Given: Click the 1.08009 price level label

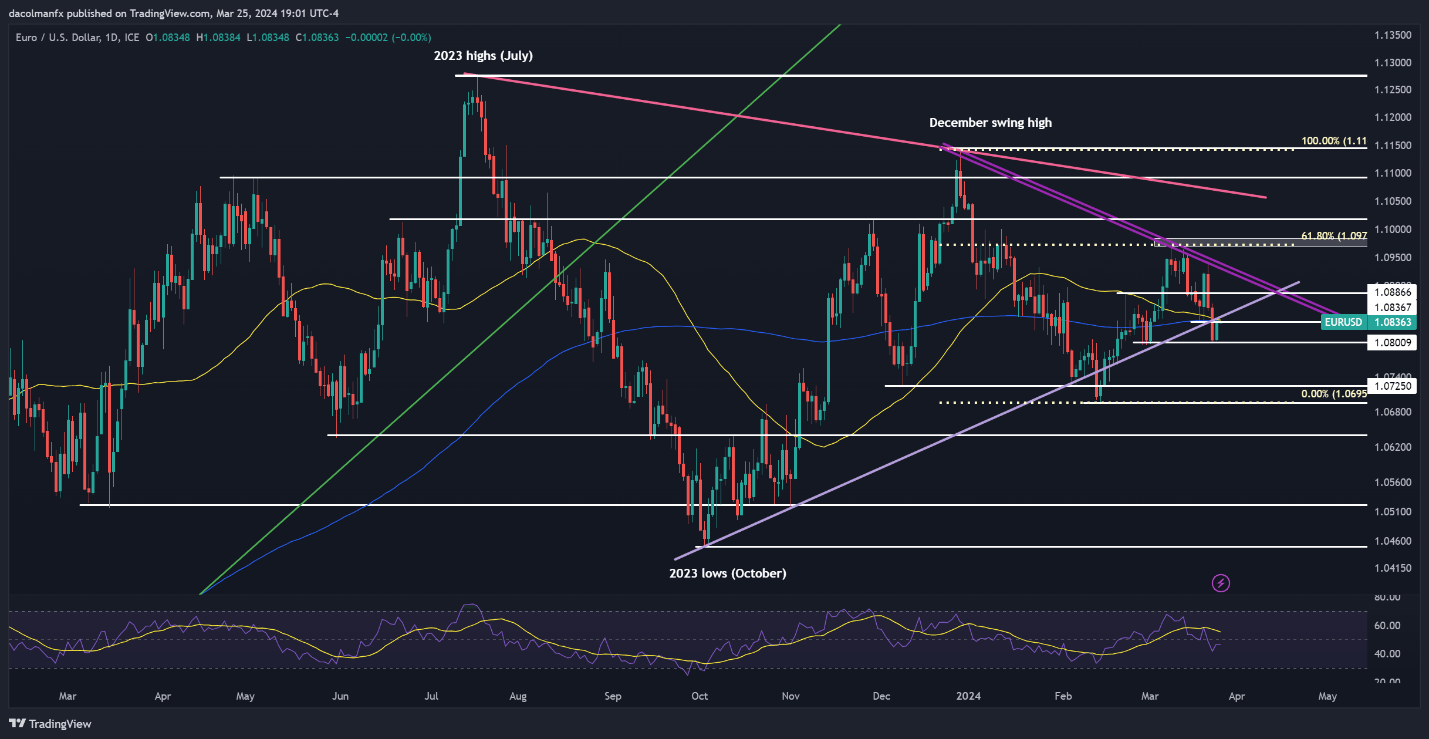Looking at the screenshot, I should point(1393,342).
